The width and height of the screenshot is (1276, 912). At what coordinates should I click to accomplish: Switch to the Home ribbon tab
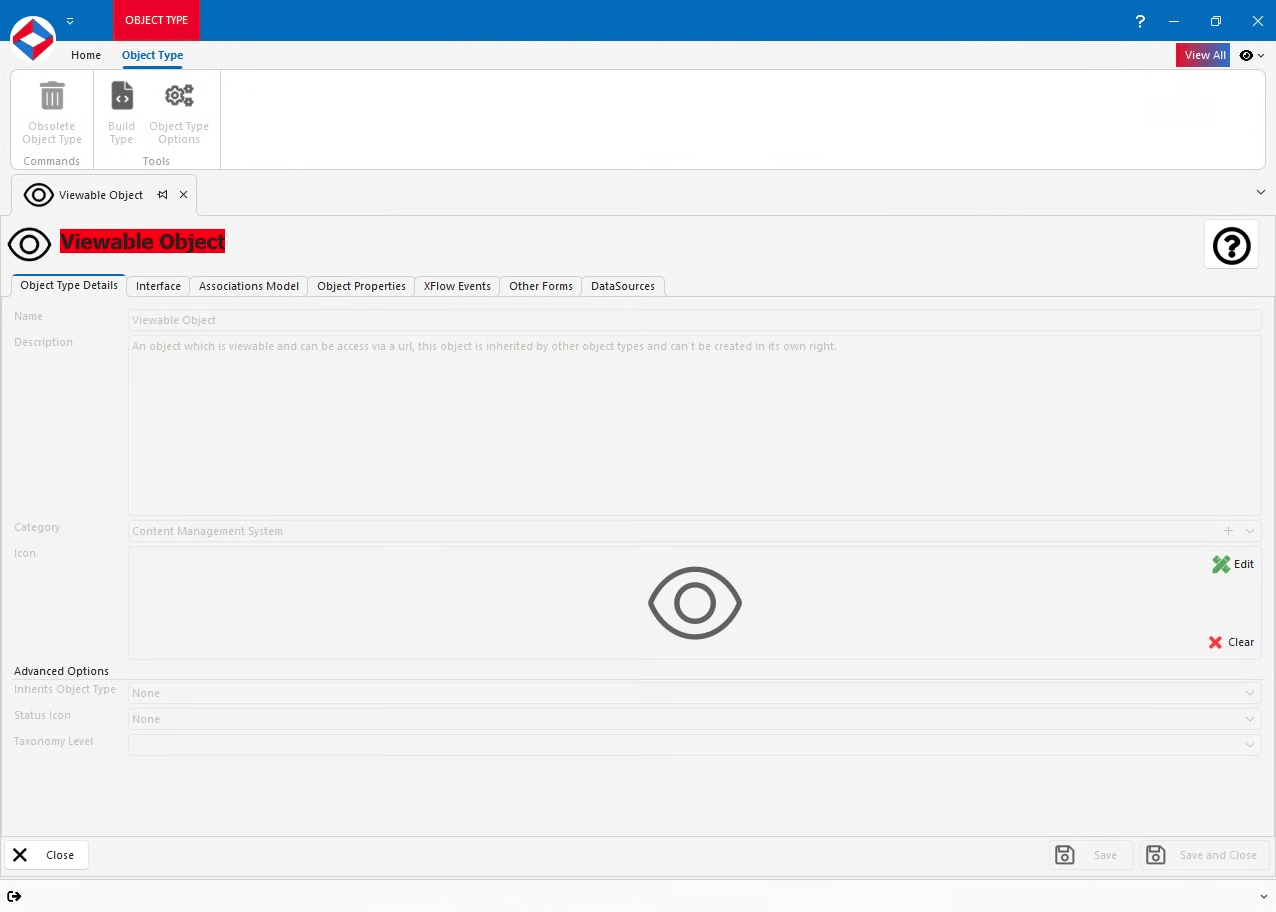[x=85, y=55]
